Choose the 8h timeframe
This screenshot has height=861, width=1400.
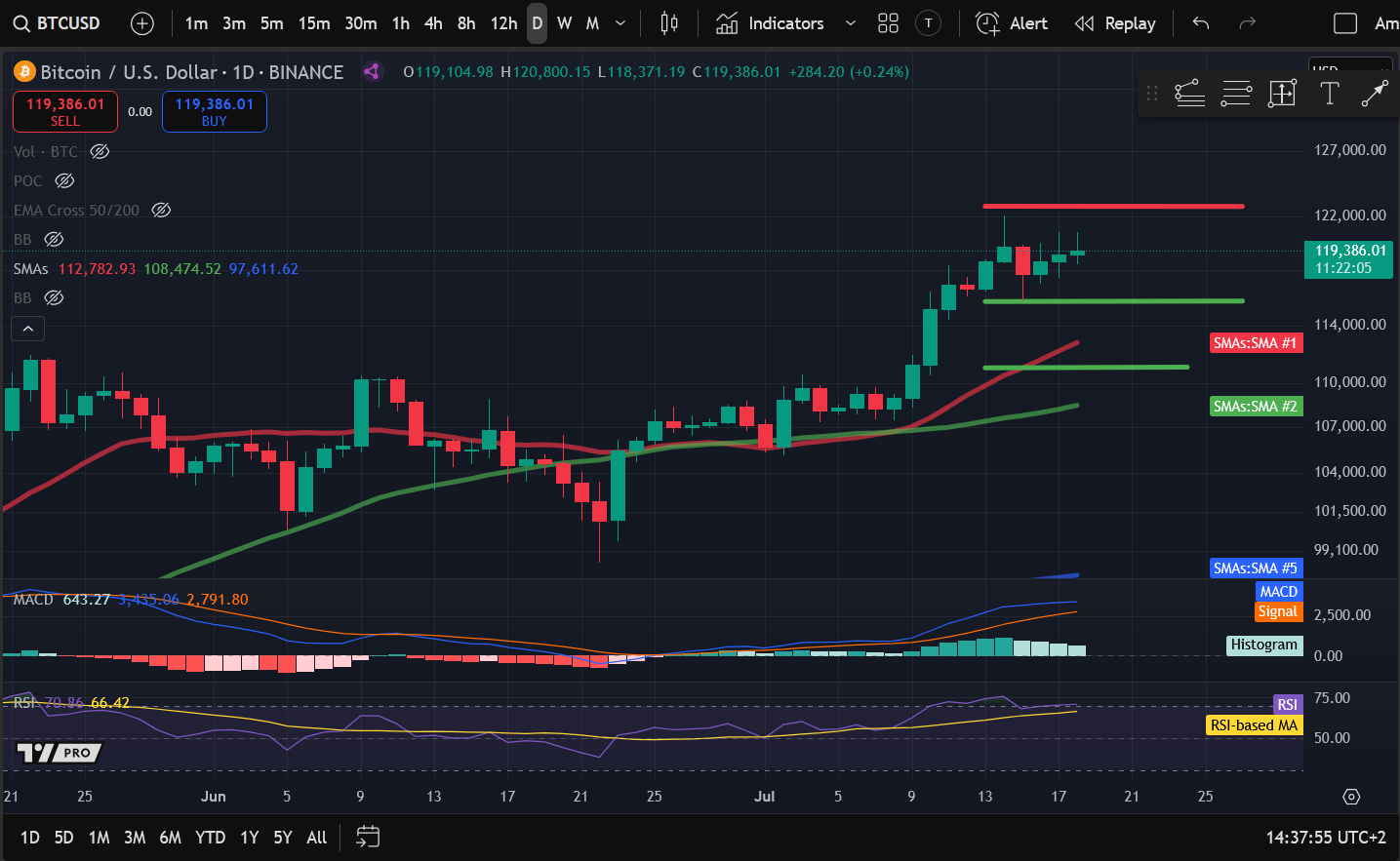click(467, 23)
